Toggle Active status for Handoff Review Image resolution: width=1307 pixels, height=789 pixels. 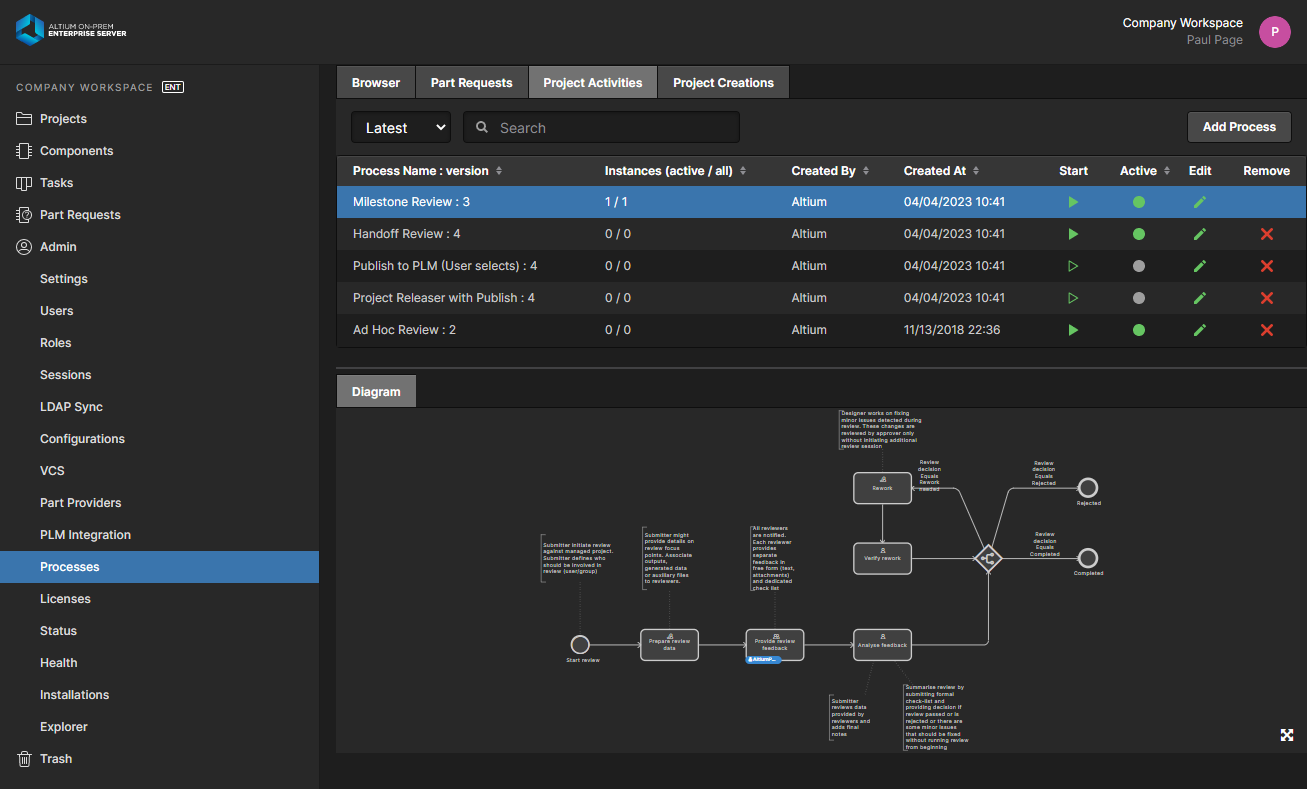tap(1138, 234)
